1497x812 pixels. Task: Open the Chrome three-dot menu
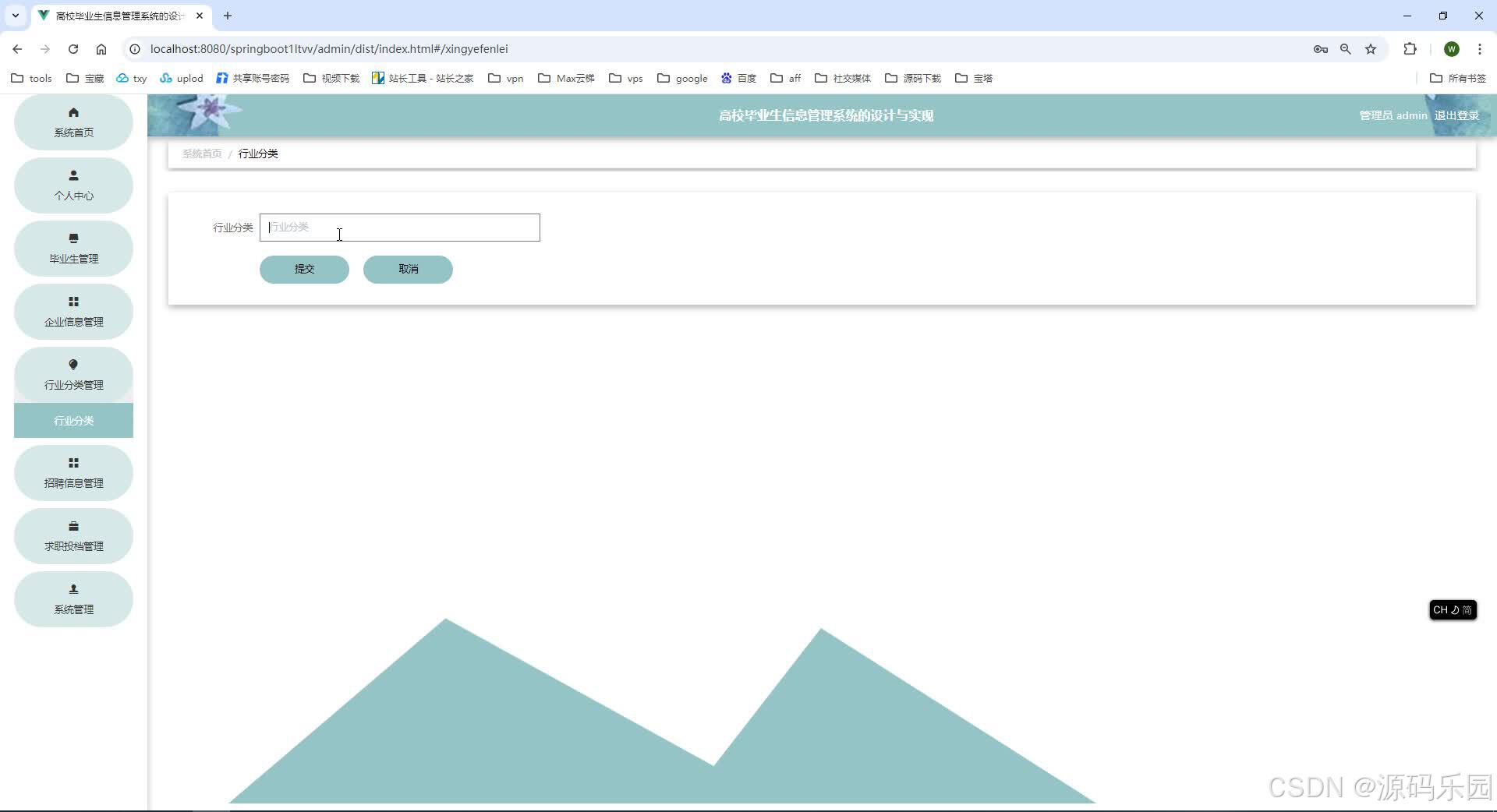[x=1479, y=48]
